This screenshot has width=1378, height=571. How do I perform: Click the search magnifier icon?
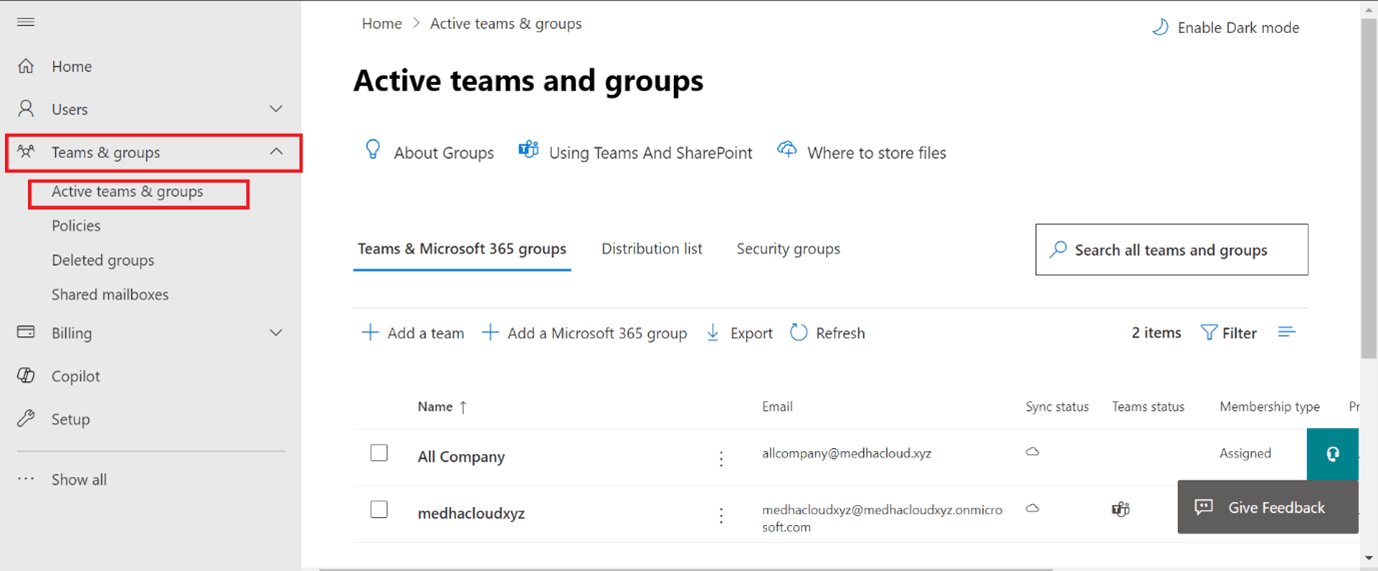point(1058,249)
